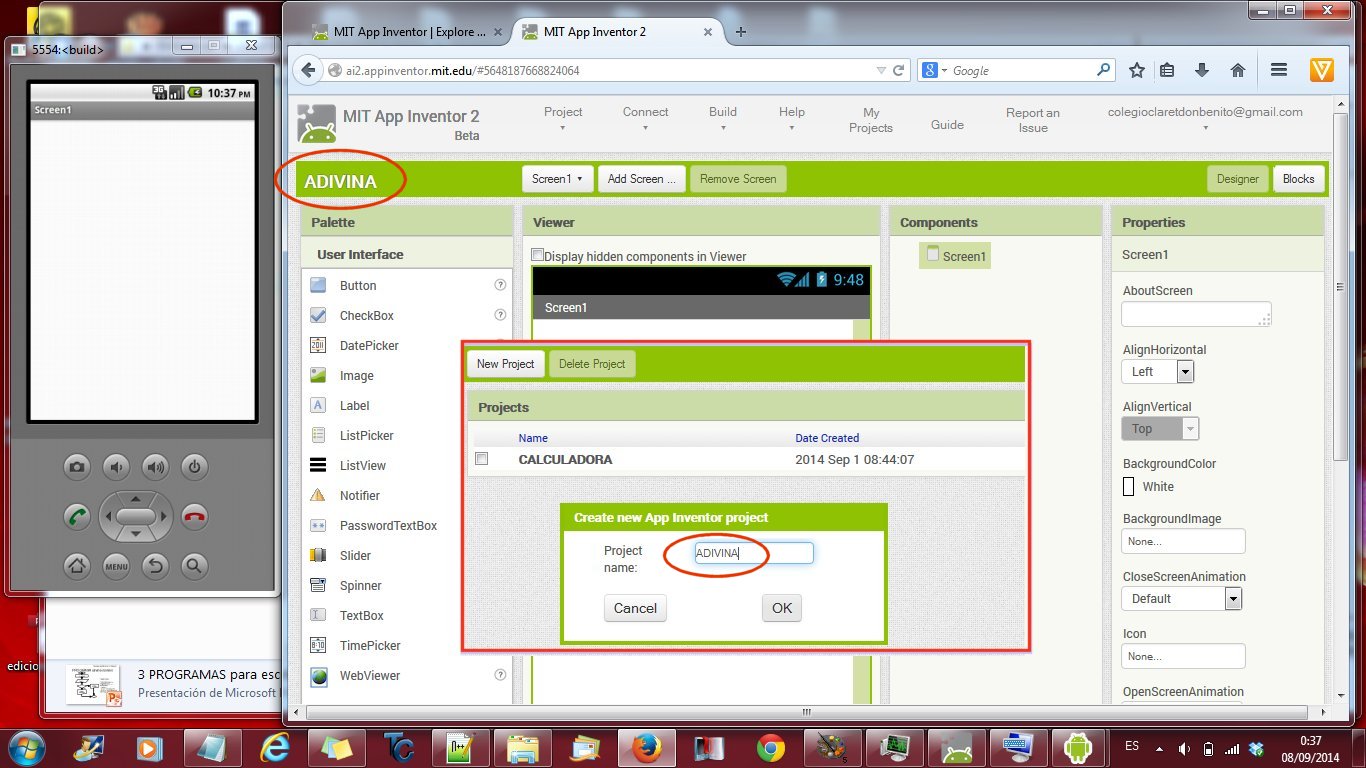The width and height of the screenshot is (1366, 768).
Task: Open My Projects
Action: pyautogui.click(x=871, y=120)
